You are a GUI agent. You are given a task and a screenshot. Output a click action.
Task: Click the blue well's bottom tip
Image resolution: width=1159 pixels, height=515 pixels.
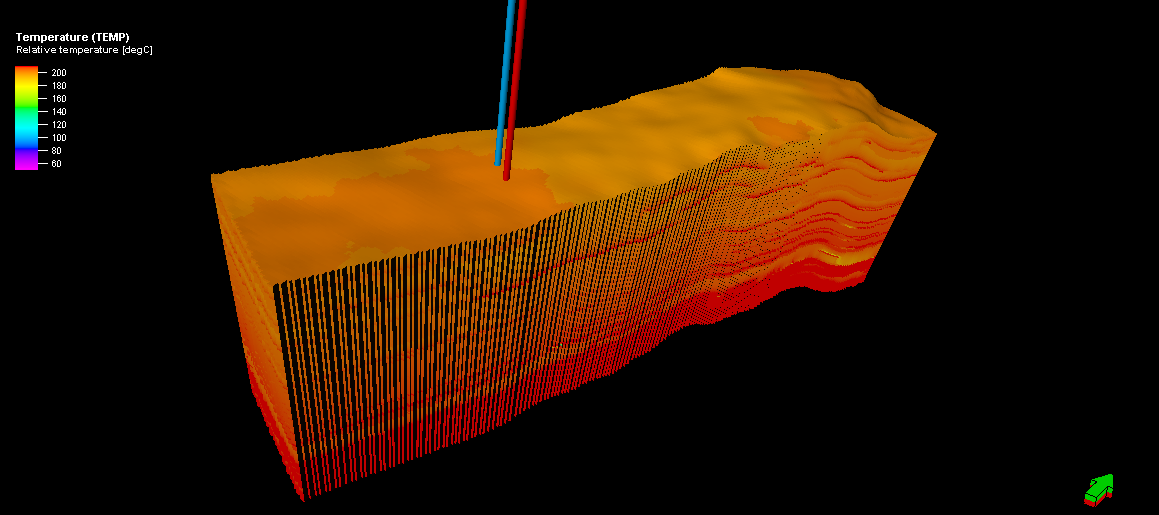pos(497,161)
